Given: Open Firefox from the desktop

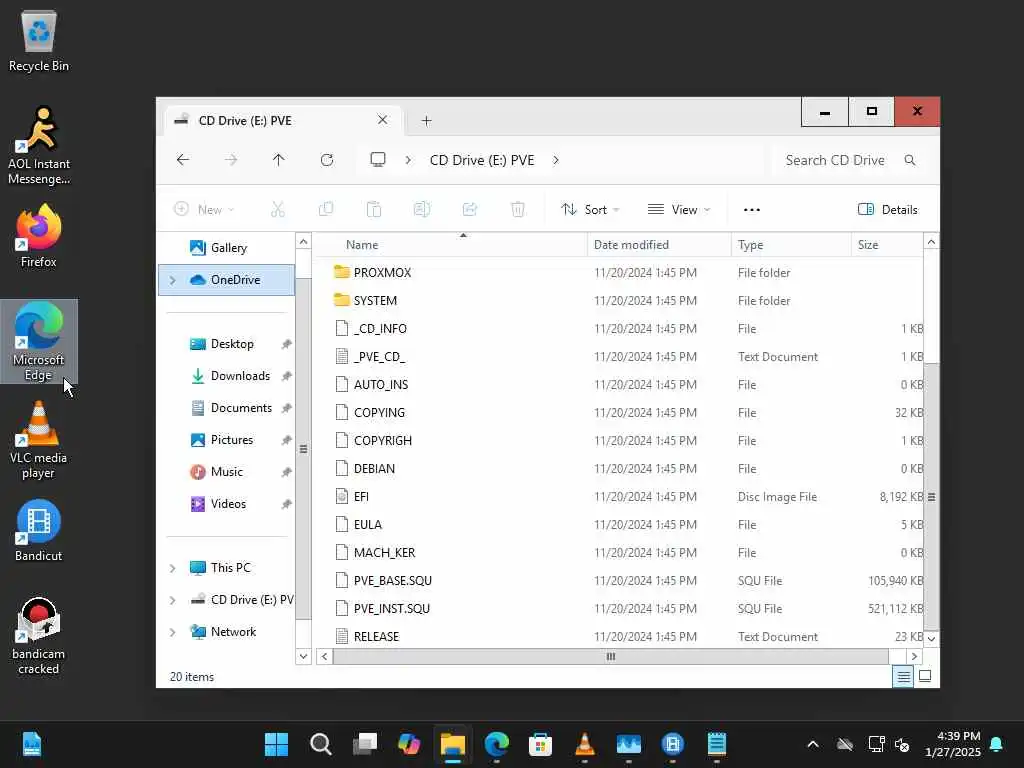Looking at the screenshot, I should click(39, 236).
